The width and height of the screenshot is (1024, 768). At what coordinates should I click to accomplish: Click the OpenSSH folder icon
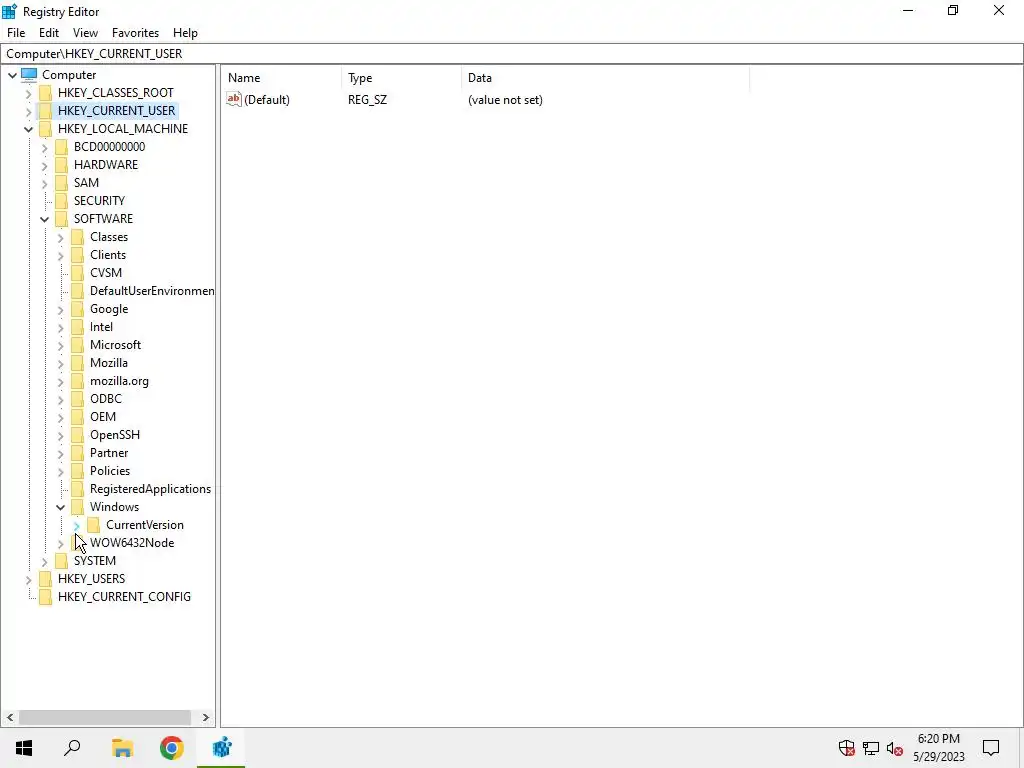(77, 435)
